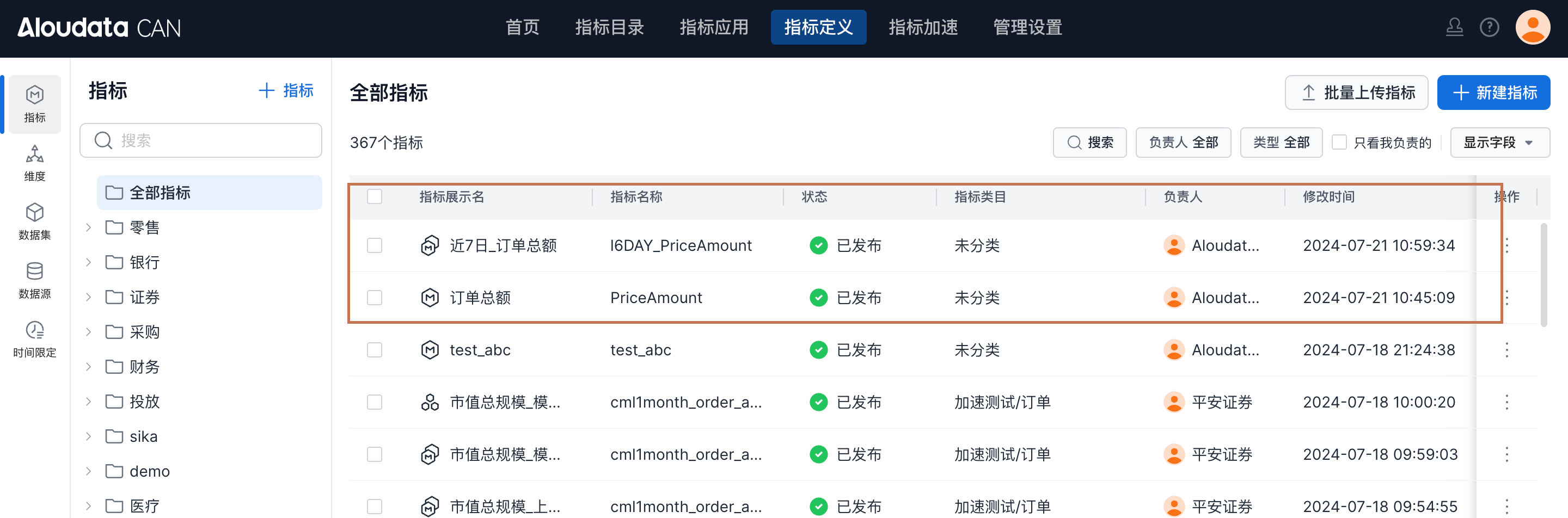Expand the 零售 folder
Viewport: 1568px width, 518px height.
click(89, 227)
